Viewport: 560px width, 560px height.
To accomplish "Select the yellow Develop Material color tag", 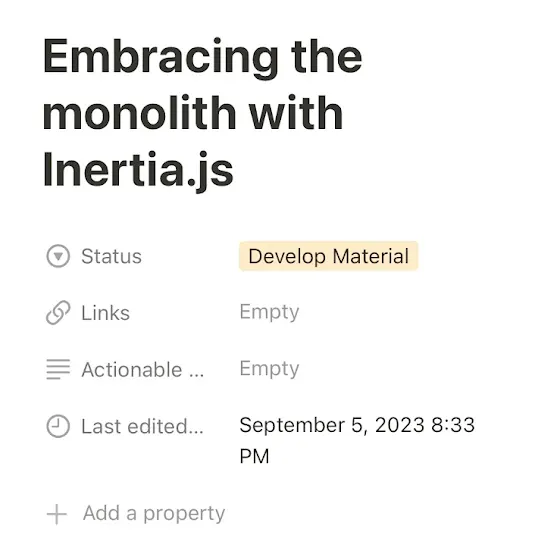I will [329, 256].
